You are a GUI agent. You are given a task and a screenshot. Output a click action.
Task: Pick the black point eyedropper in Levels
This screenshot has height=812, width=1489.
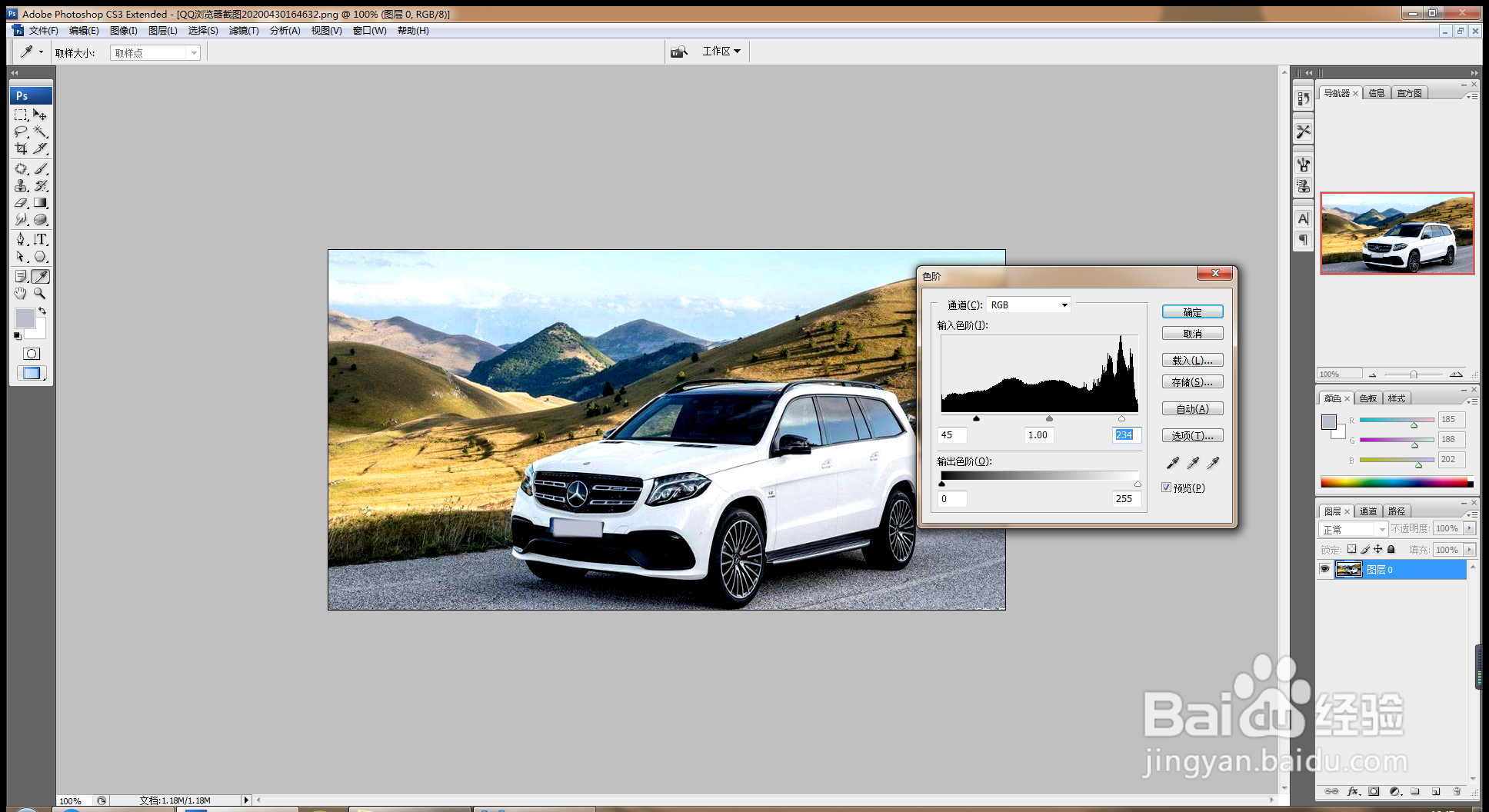click(1172, 462)
